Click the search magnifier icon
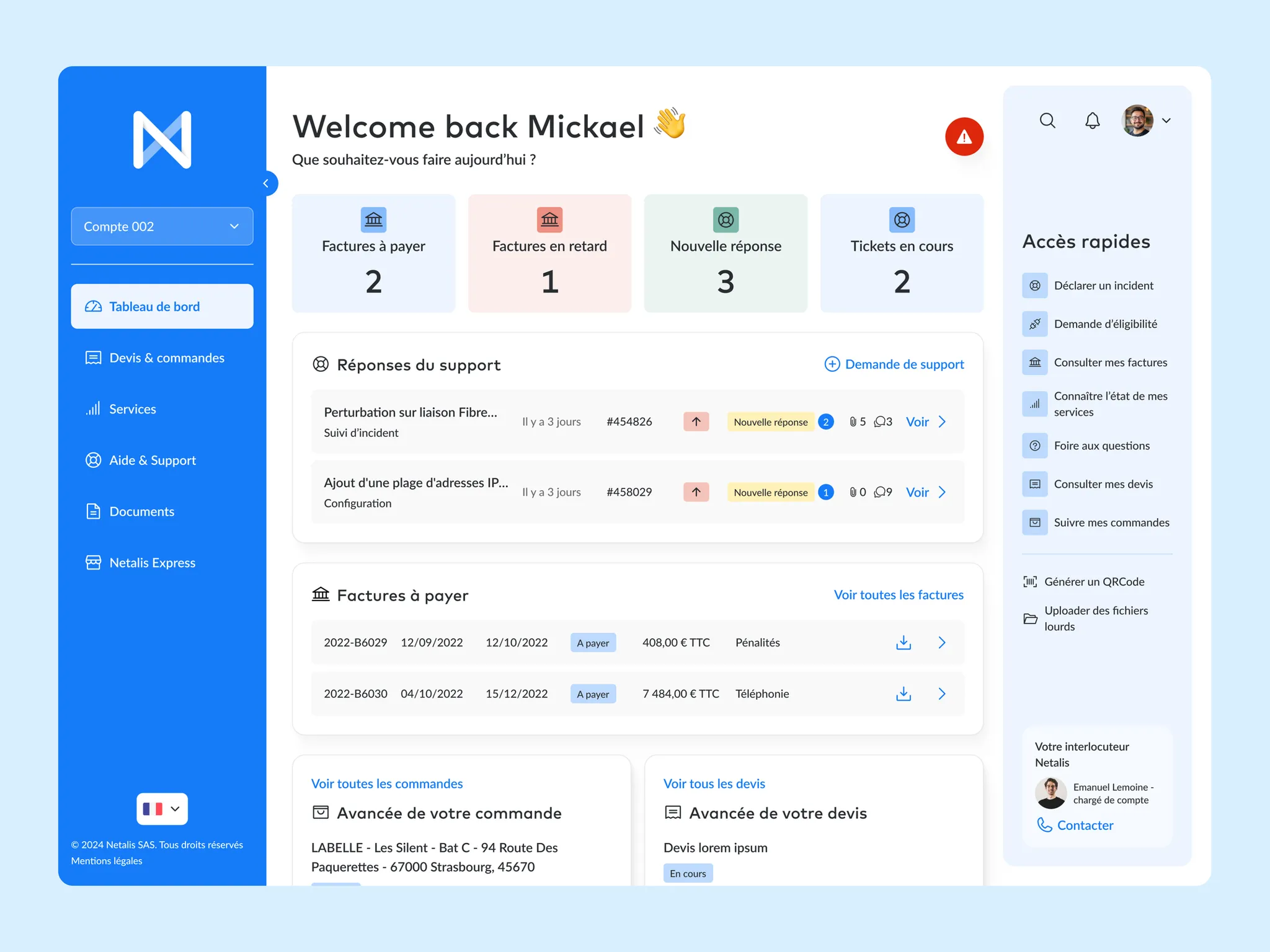Viewport: 1270px width, 952px height. coord(1047,120)
